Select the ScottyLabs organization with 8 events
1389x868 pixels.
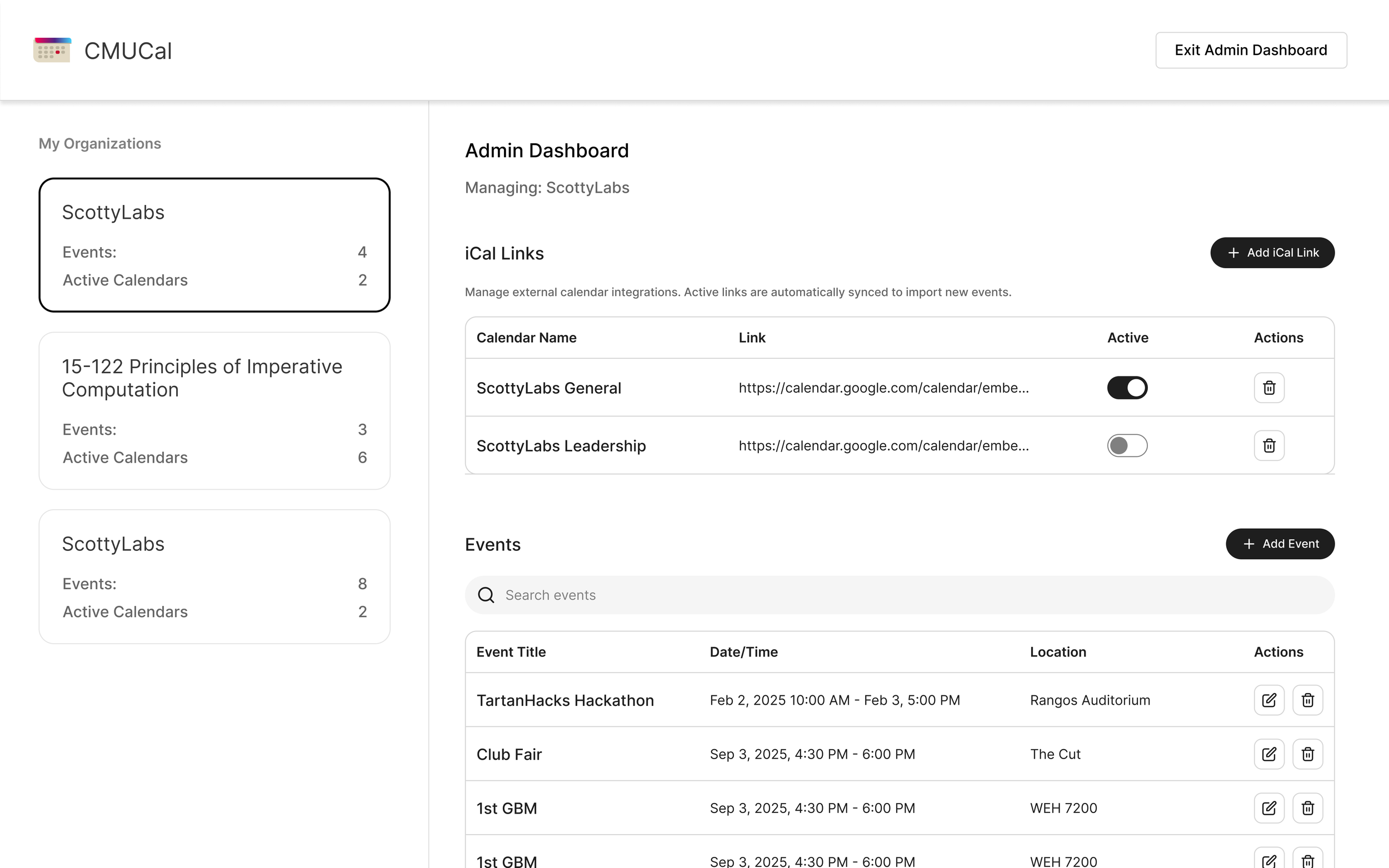tap(214, 576)
